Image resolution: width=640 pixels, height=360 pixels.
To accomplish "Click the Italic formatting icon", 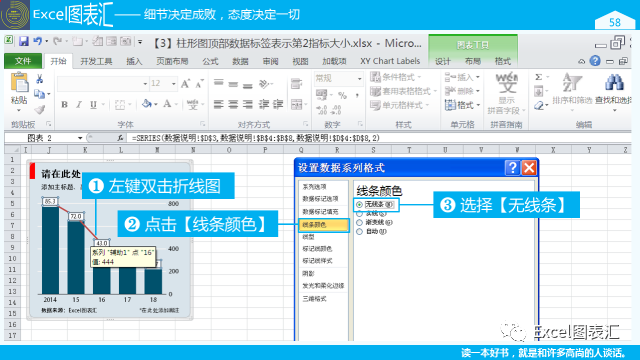I will [79, 105].
